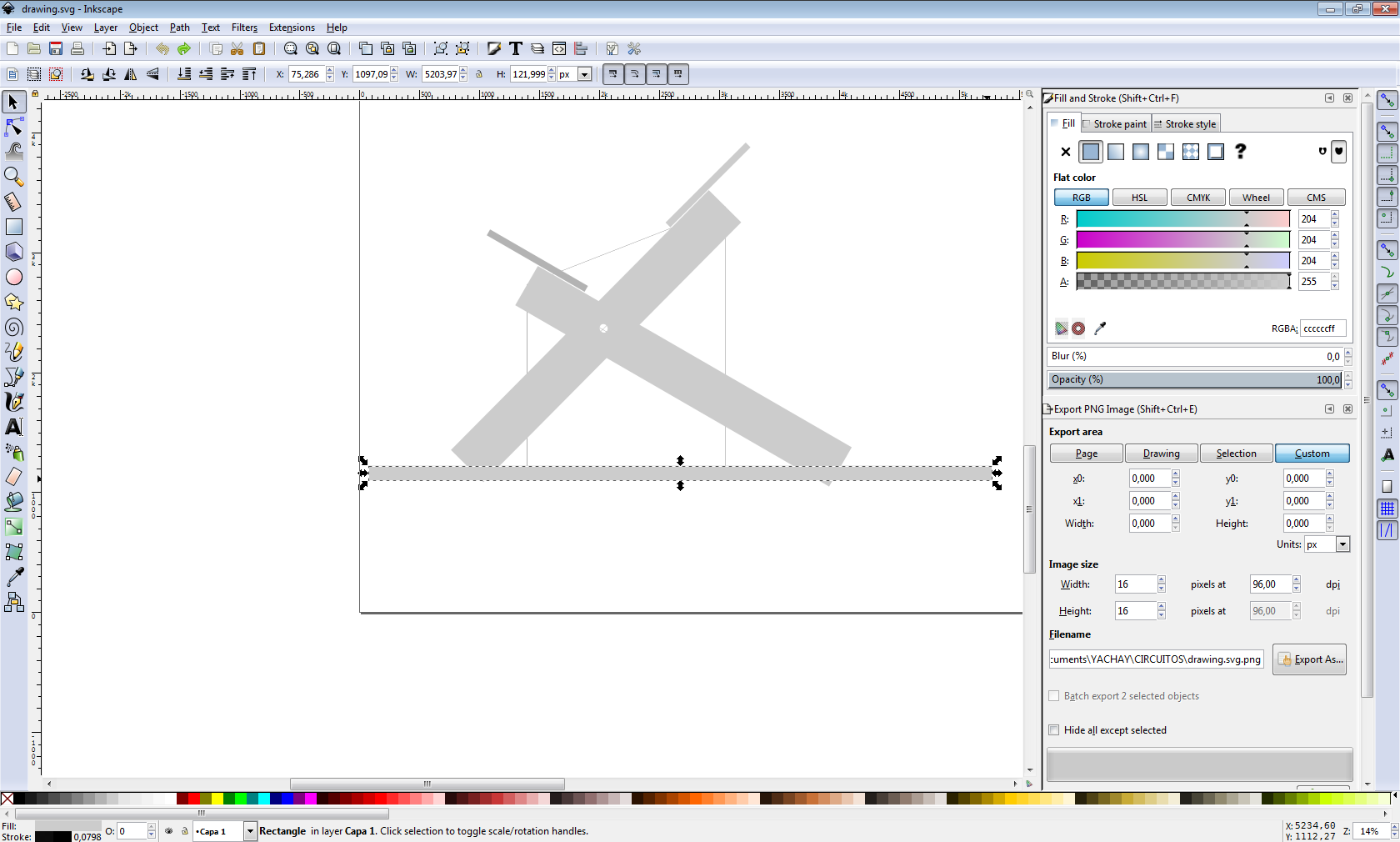Screen dimensions: 1400x842
Task: Set export area to Selection
Action: point(1236,454)
